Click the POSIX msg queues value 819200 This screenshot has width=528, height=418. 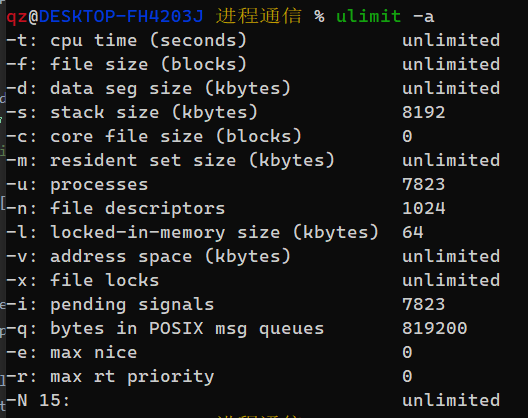tap(435, 328)
